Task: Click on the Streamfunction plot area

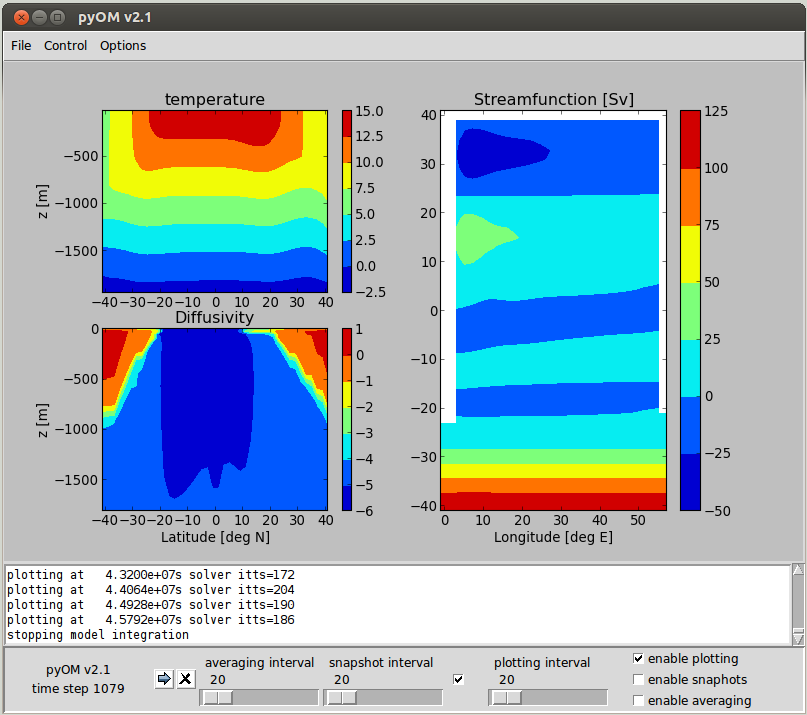Action: pos(555,310)
